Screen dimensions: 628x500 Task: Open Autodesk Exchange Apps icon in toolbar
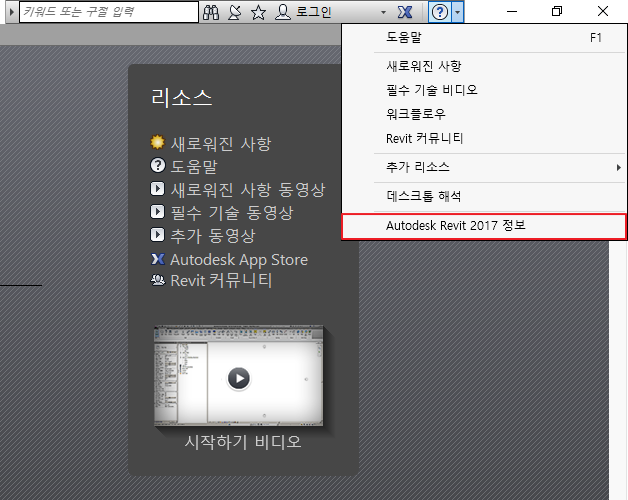[405, 12]
